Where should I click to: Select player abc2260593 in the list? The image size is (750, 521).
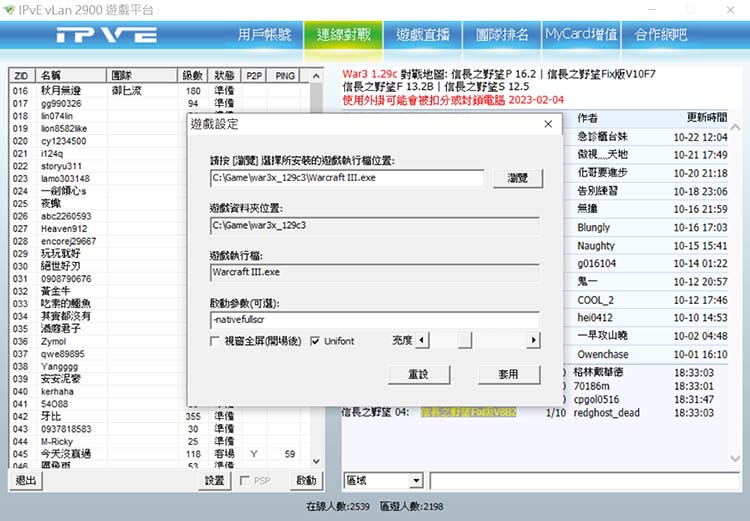click(66, 216)
